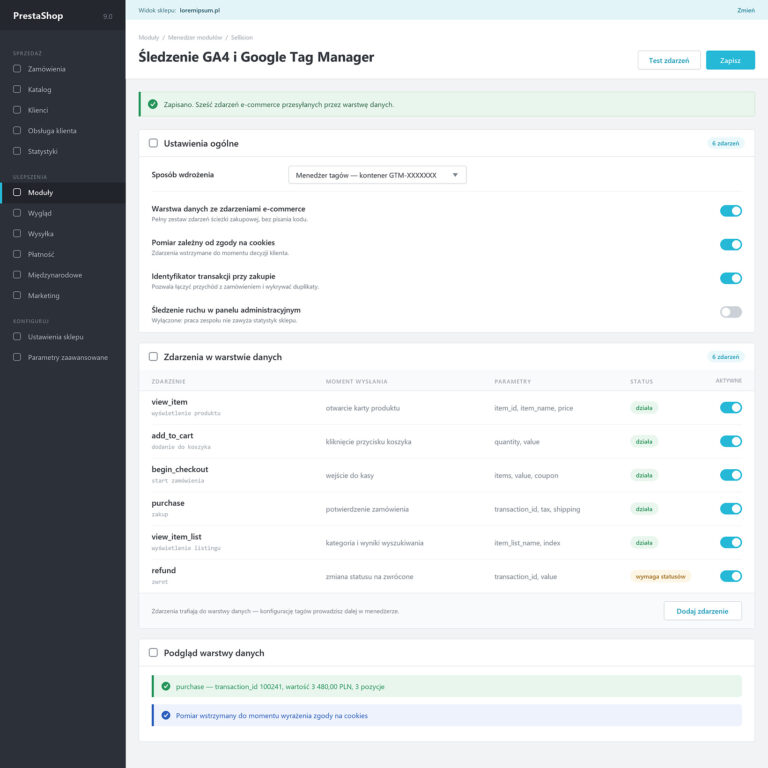768x768 pixels.
Task: Click the Menedżer modułów breadcrumb link
Action: pos(195,37)
